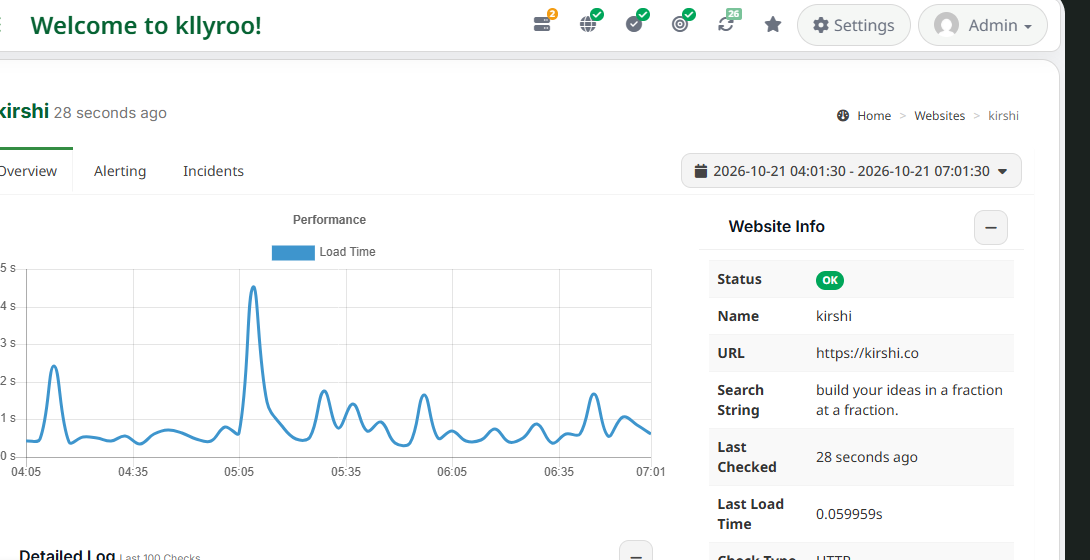The image size is (1090, 560).
Task: Click the kirshi page title
Action: 24,111
